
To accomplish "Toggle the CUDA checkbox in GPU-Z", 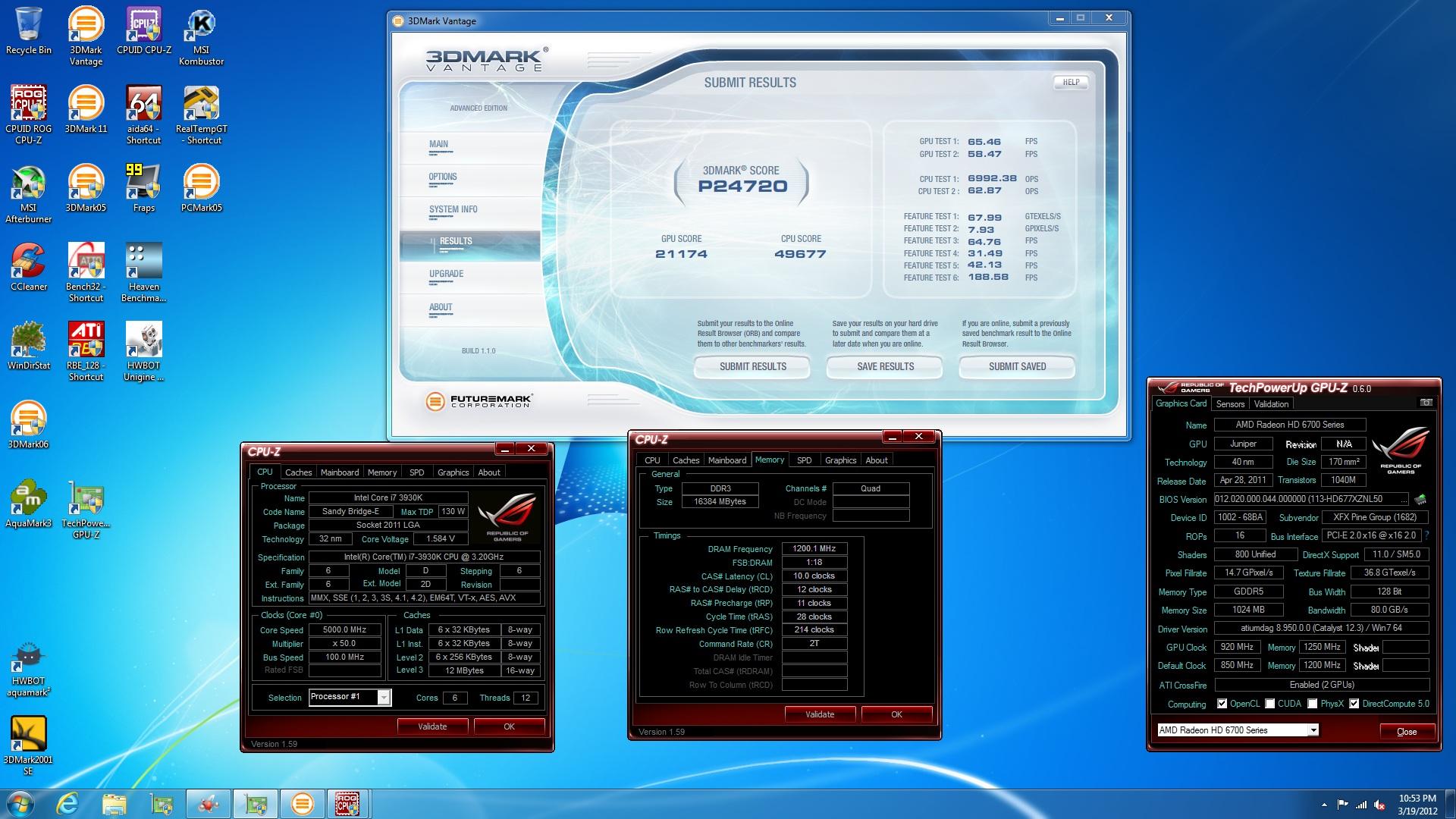I will [x=1269, y=704].
